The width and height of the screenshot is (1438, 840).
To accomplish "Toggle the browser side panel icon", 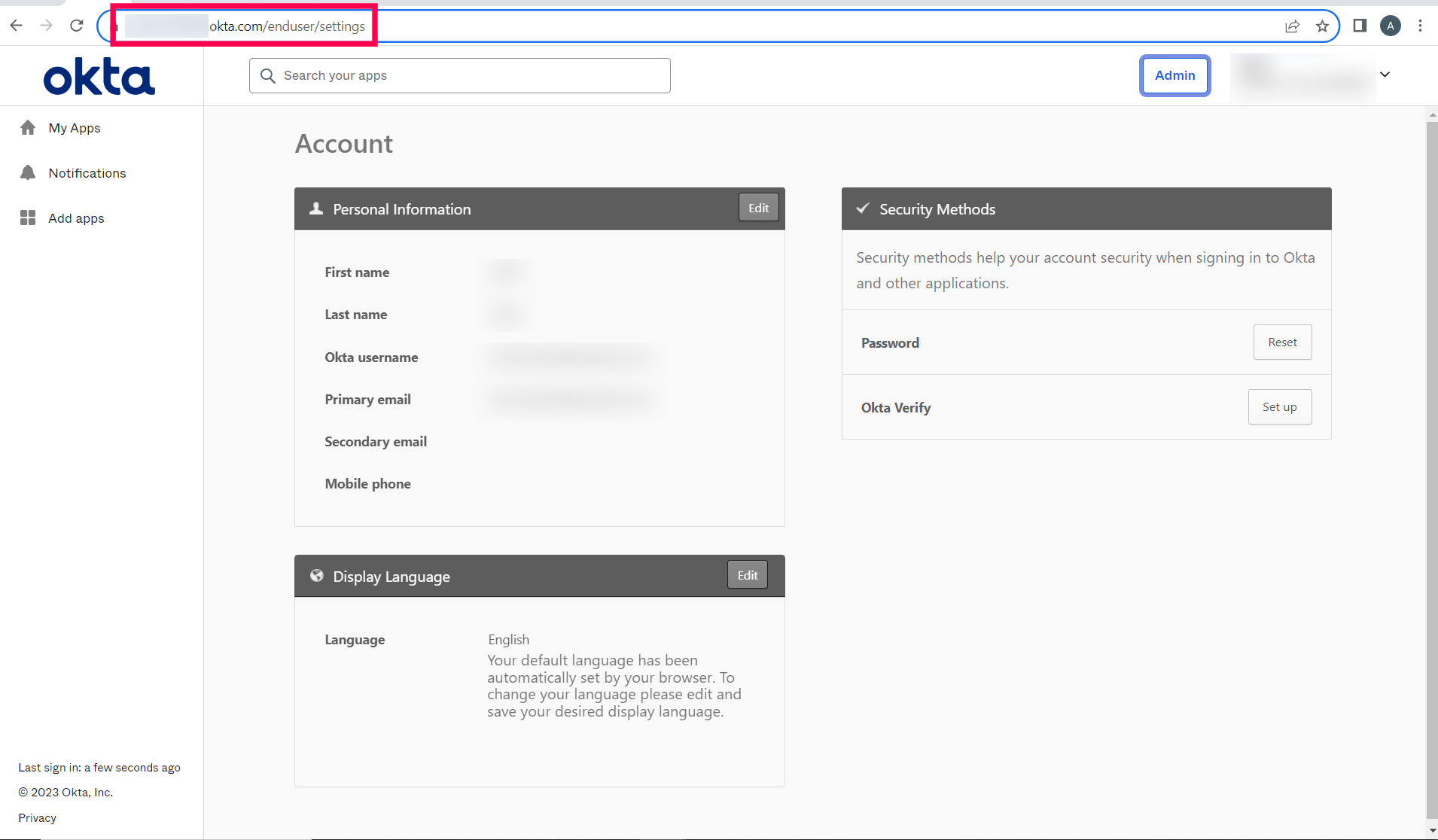I will (1360, 26).
